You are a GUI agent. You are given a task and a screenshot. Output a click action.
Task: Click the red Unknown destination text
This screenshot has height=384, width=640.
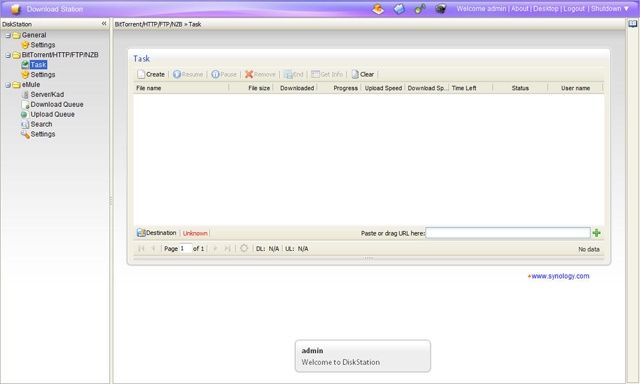click(195, 233)
